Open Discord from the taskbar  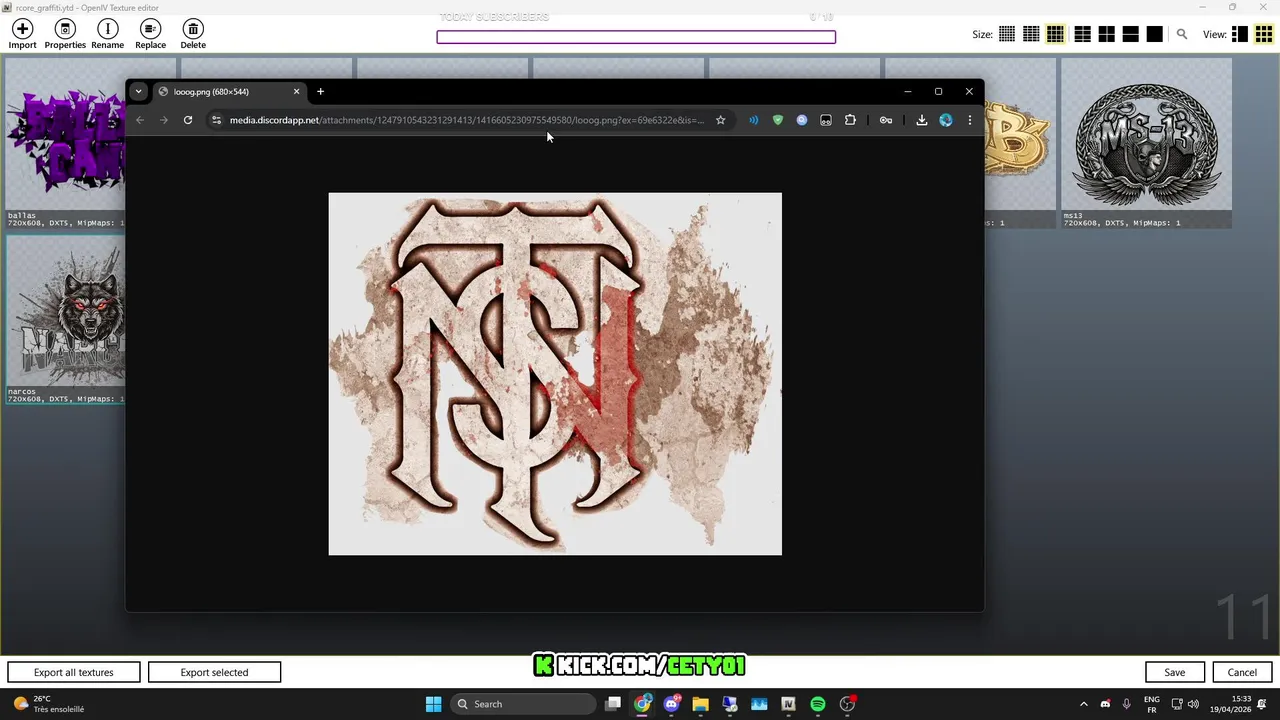671,704
